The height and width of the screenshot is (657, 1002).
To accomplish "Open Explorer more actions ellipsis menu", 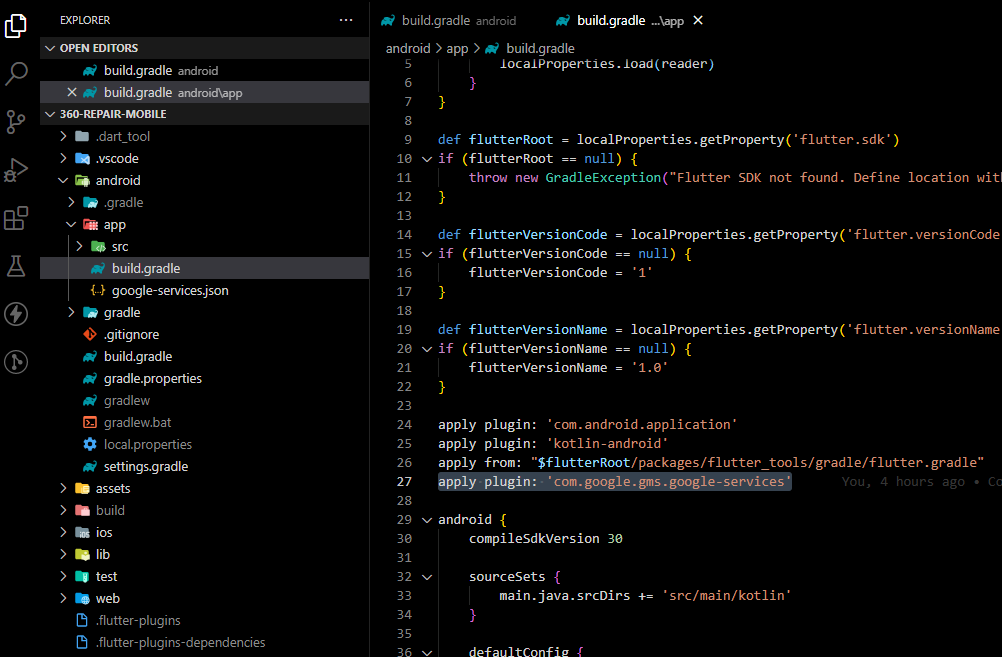I will 346,20.
